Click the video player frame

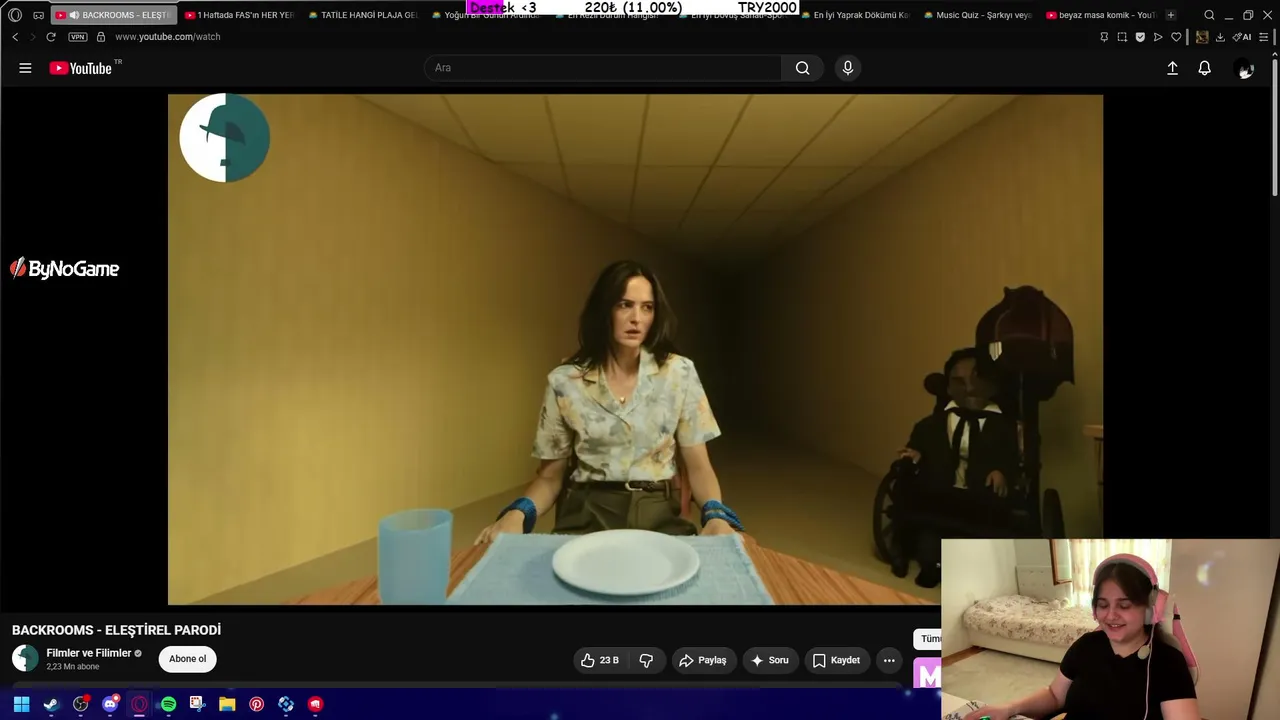(x=635, y=349)
